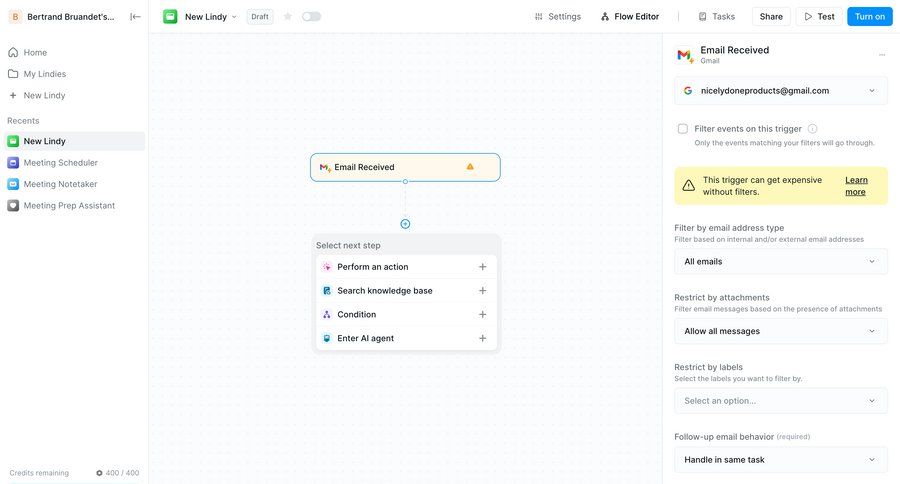Click the Meeting Prep Assistant icon

click(13, 206)
